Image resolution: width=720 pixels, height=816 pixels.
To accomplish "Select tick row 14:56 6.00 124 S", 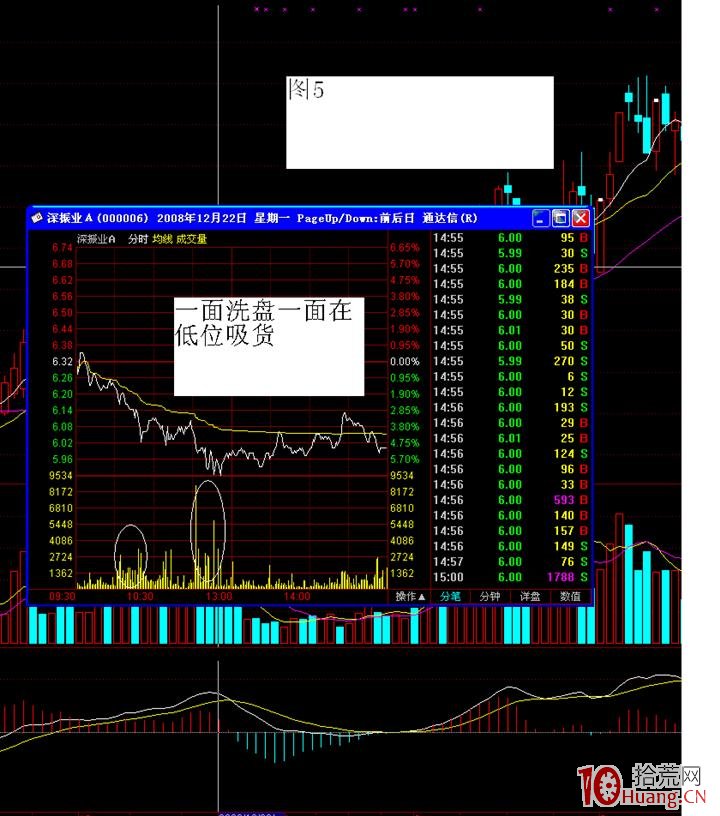I will (x=510, y=454).
